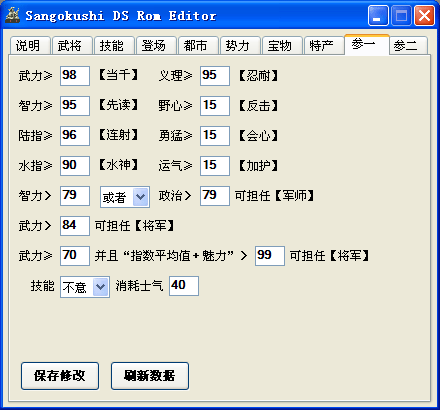
Task: Click the 野心≥ field for 【反击】
Action: [215, 106]
